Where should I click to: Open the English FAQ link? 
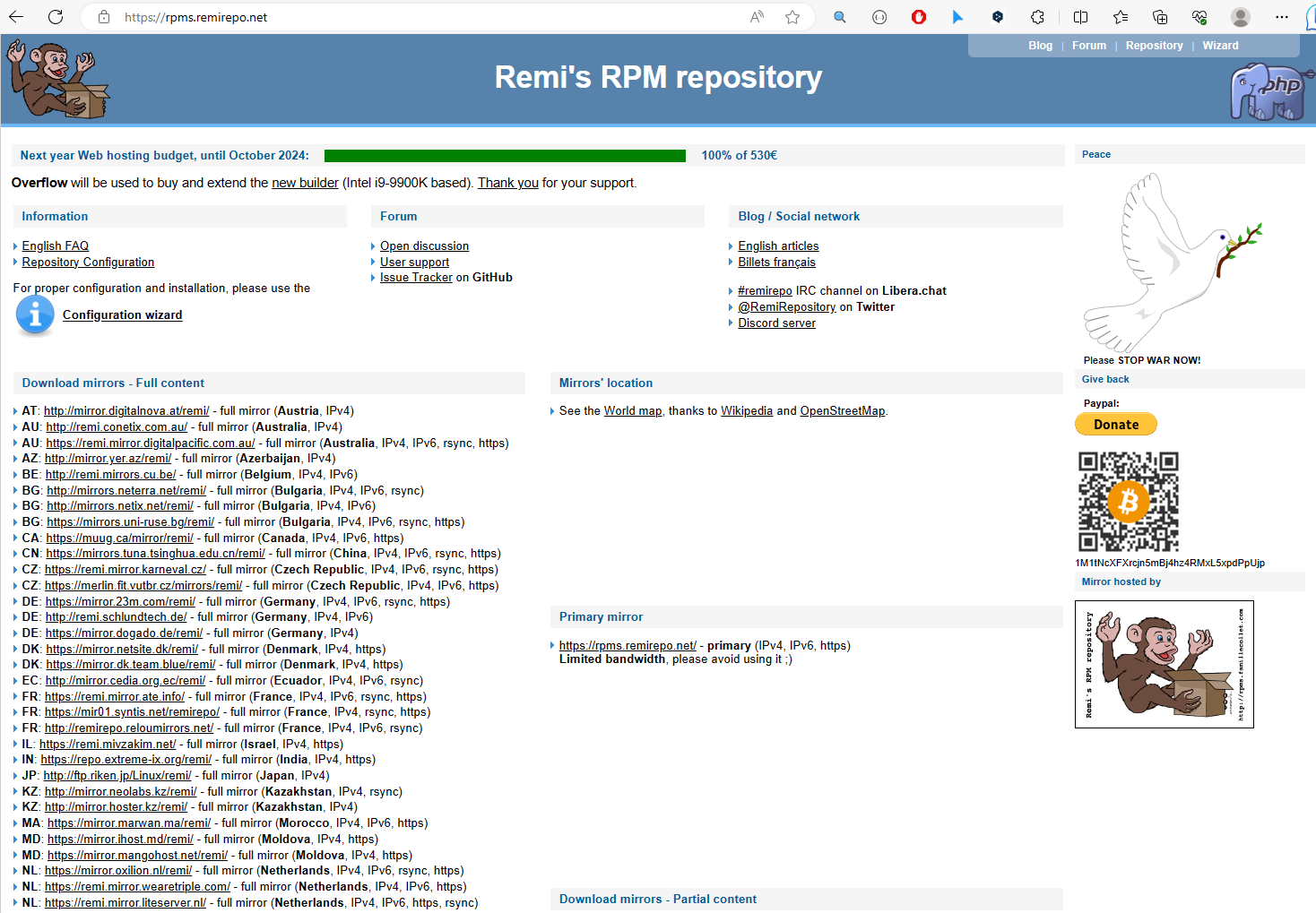[56, 245]
